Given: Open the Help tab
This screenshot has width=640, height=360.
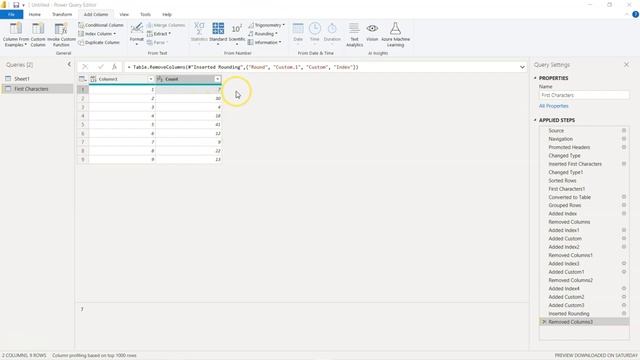Looking at the screenshot, I should pyautogui.click(x=167, y=14).
